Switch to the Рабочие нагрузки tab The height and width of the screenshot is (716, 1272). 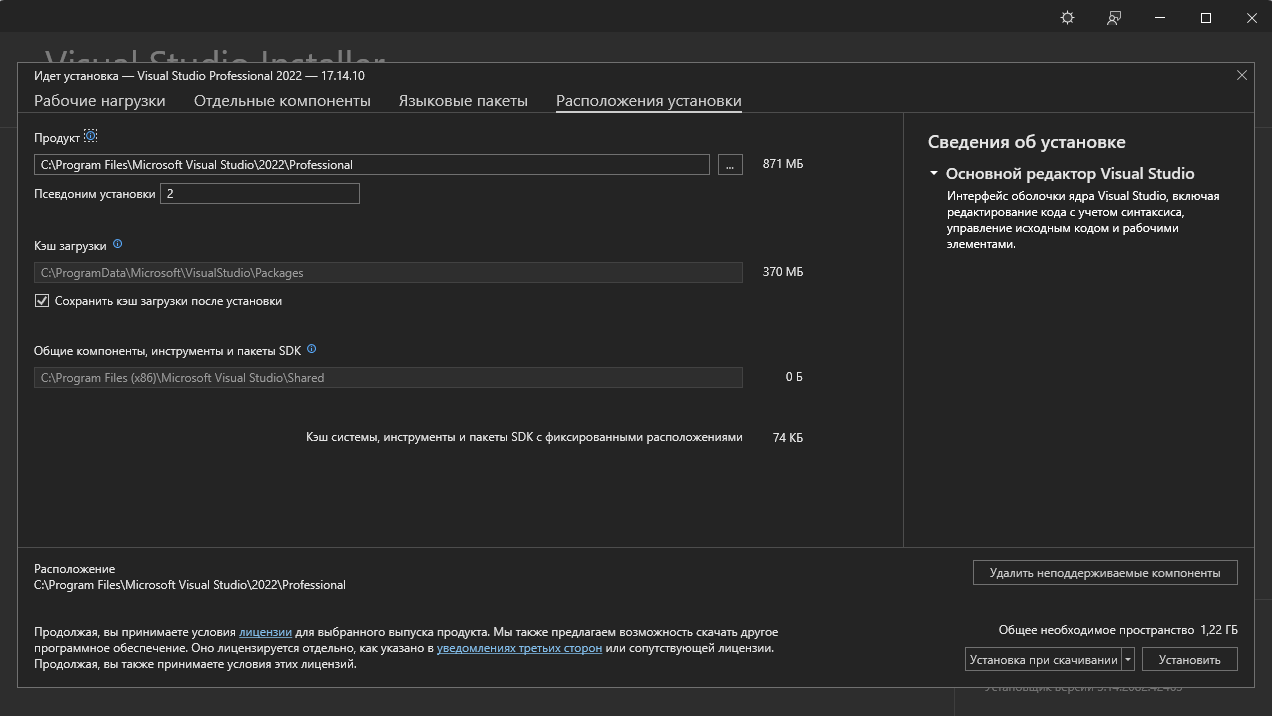point(100,101)
